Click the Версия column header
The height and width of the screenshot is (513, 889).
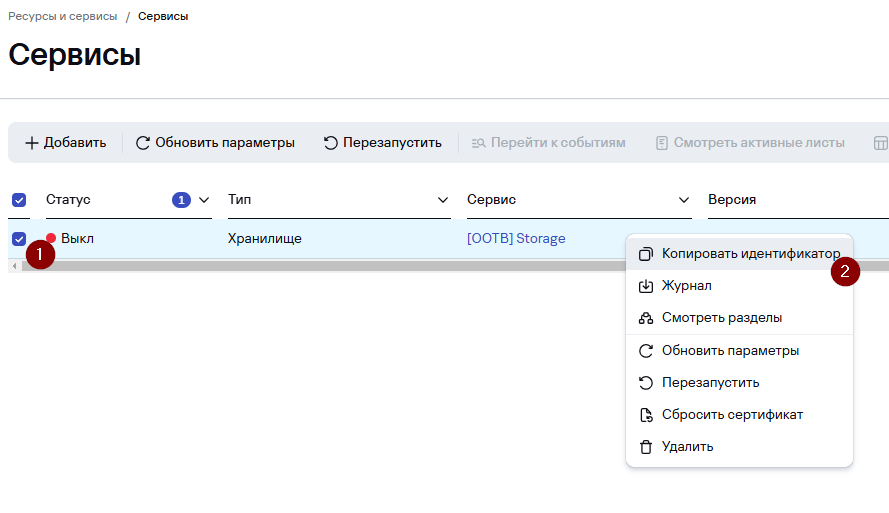coord(732,200)
